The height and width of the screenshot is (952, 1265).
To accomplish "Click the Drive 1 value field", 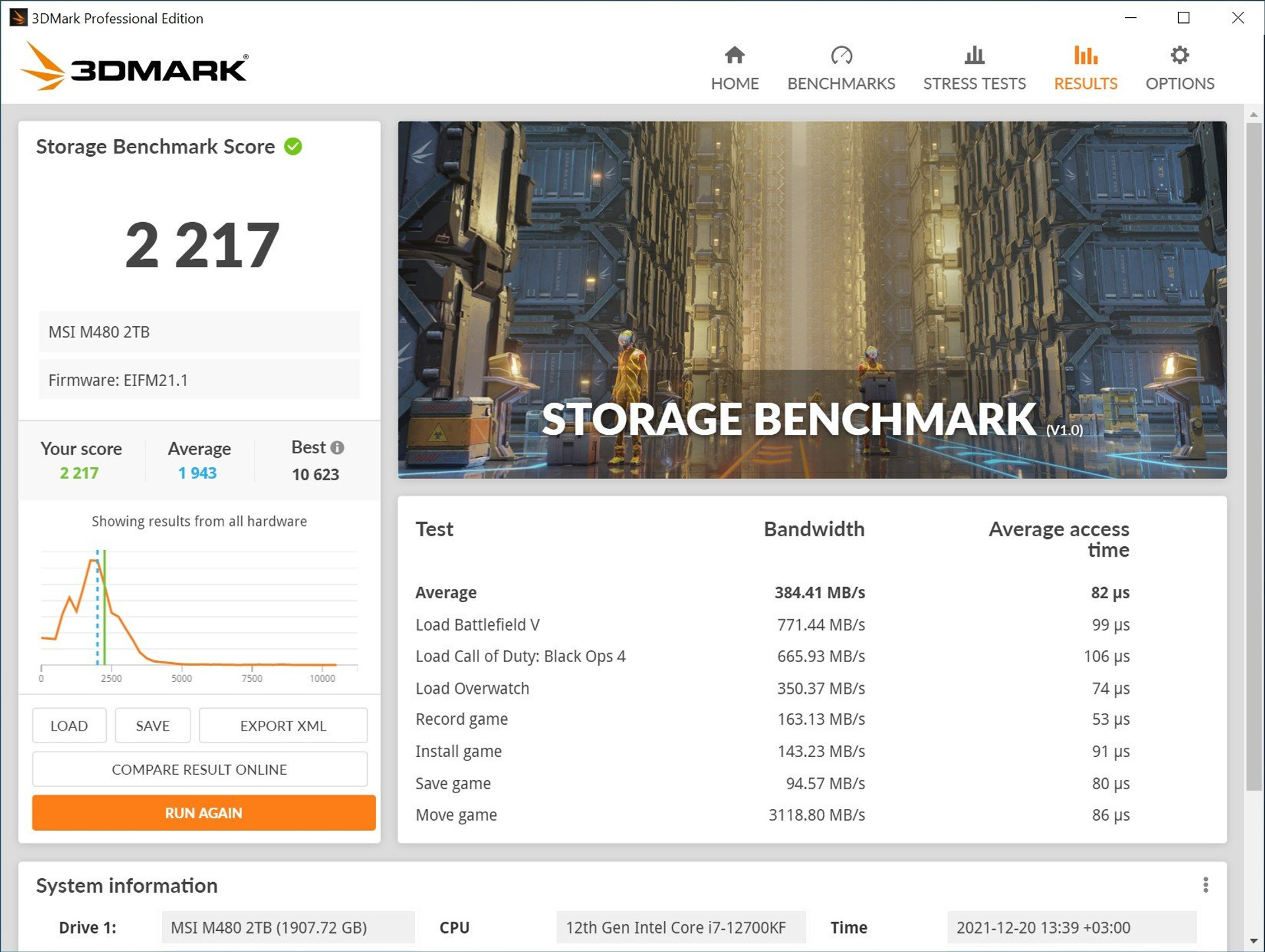I will (x=288, y=927).
